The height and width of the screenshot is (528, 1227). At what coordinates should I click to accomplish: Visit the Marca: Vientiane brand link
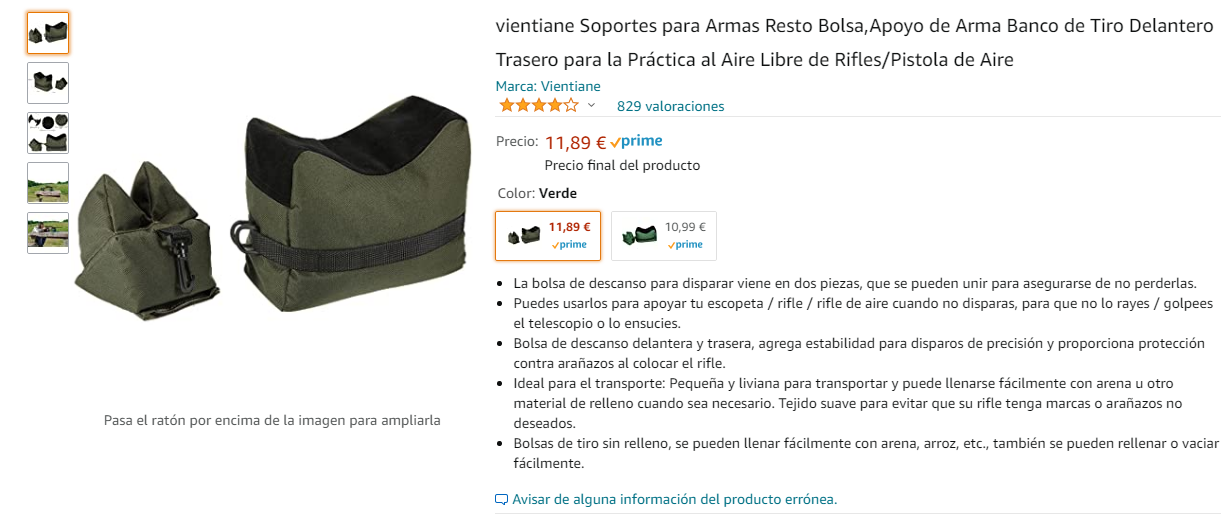pos(548,86)
